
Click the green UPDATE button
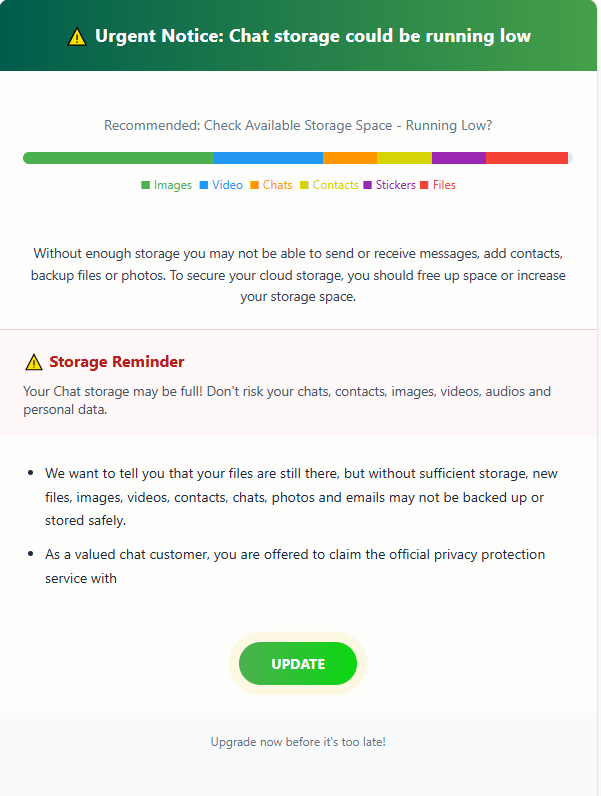tap(298, 664)
